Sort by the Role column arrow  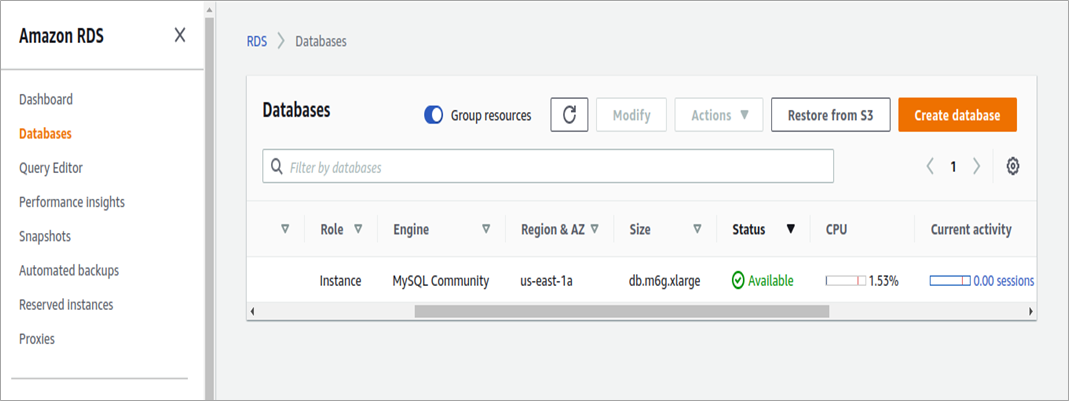pyautogui.click(x=358, y=229)
